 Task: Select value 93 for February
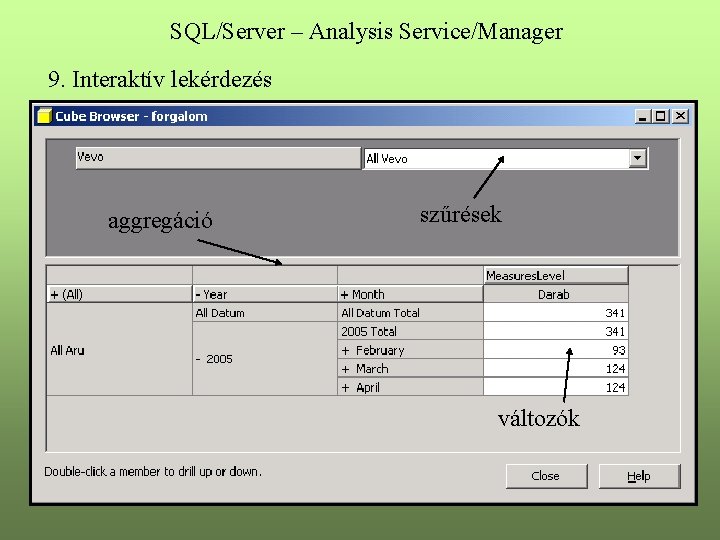tap(556, 350)
